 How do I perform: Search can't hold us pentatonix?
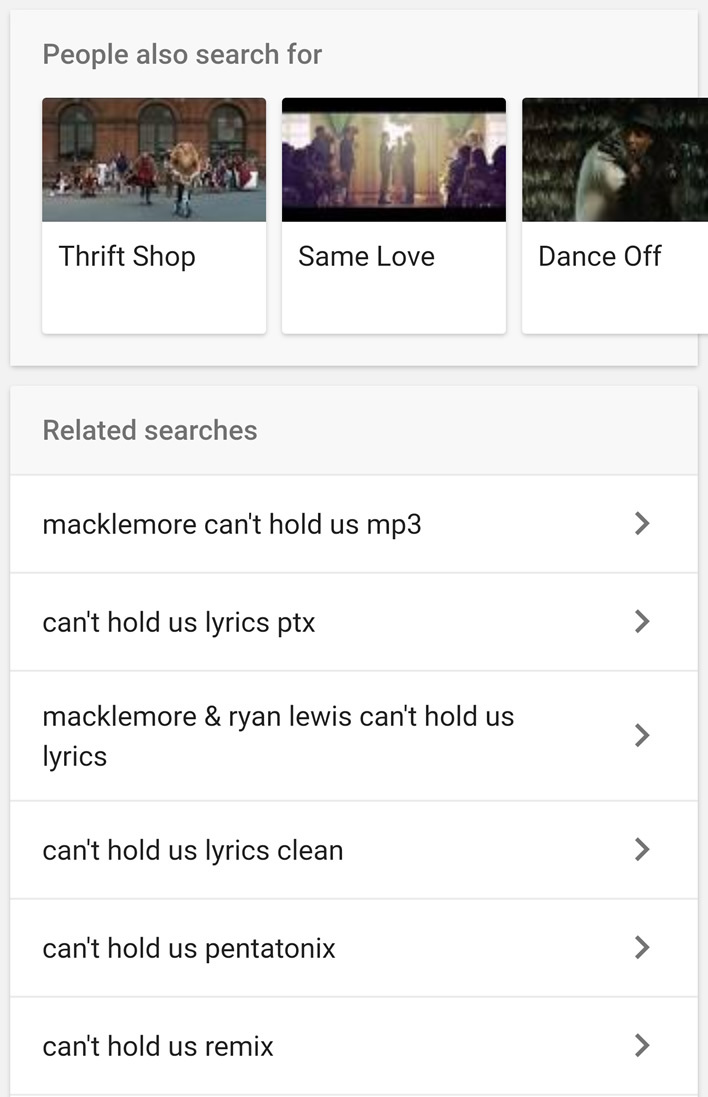189,948
